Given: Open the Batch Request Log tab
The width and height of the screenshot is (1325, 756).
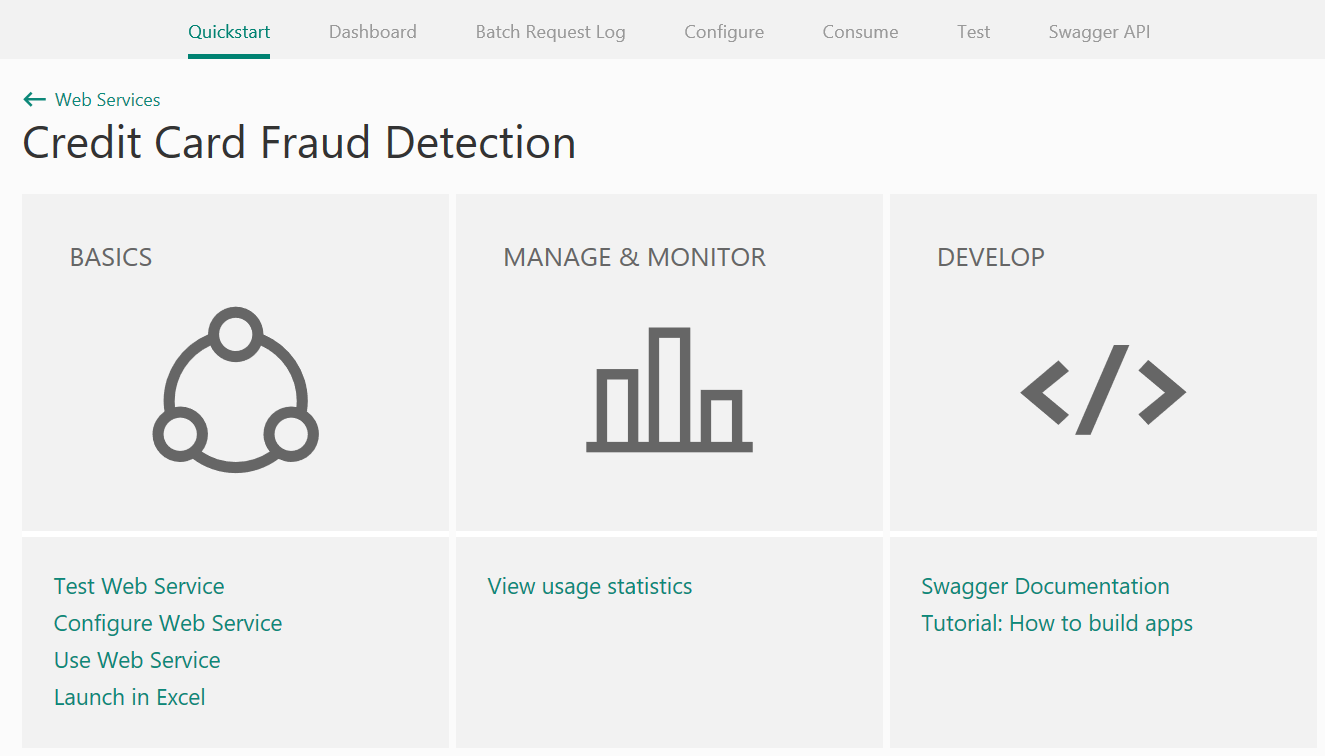Looking at the screenshot, I should 550,31.
